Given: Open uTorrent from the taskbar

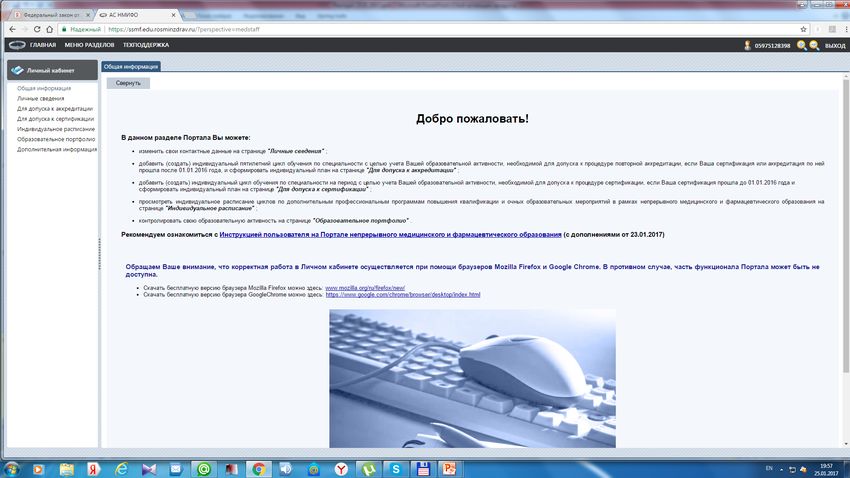Looking at the screenshot, I should [369, 469].
